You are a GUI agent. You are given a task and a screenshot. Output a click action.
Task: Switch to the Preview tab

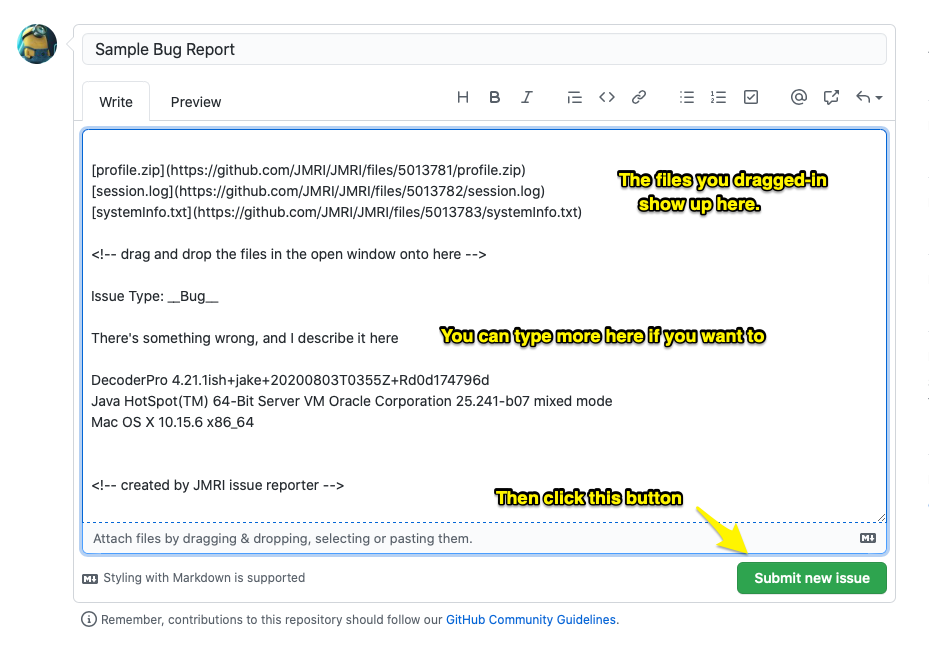pos(195,102)
